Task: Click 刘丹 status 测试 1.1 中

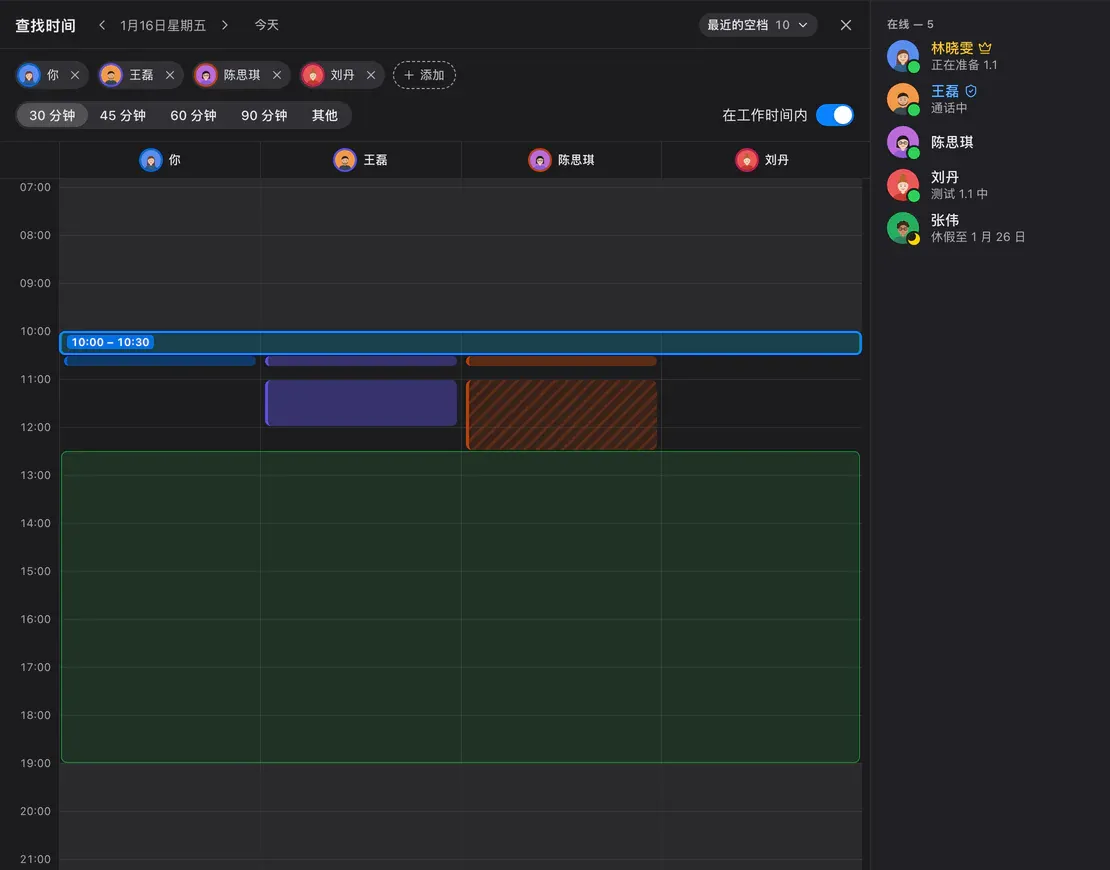Action: pos(959,194)
